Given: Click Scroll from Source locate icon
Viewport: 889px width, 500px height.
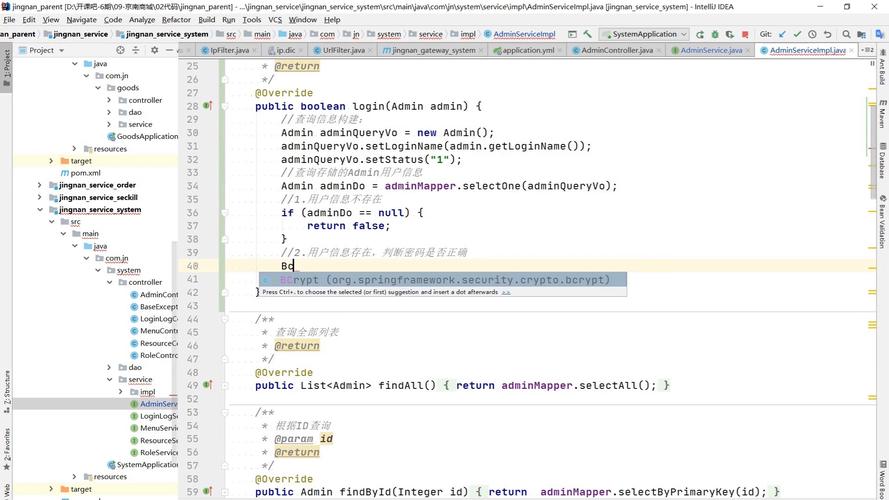Looking at the screenshot, I should (x=120, y=50).
